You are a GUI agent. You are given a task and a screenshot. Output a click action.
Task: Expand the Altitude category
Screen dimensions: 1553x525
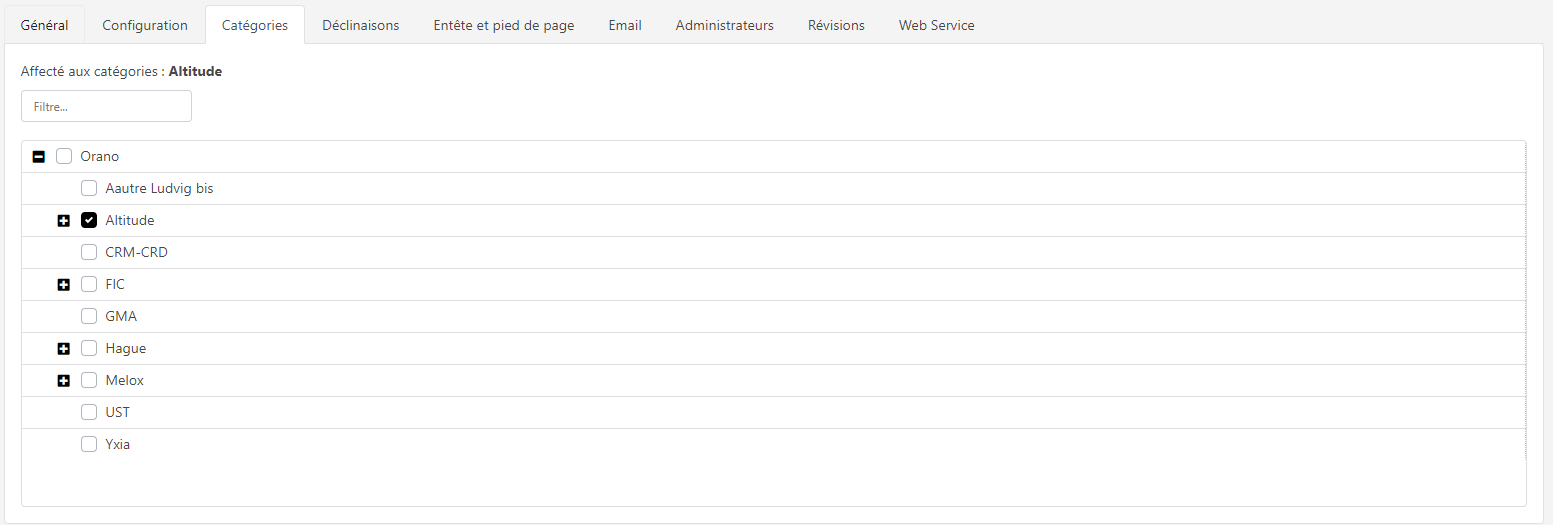64,220
